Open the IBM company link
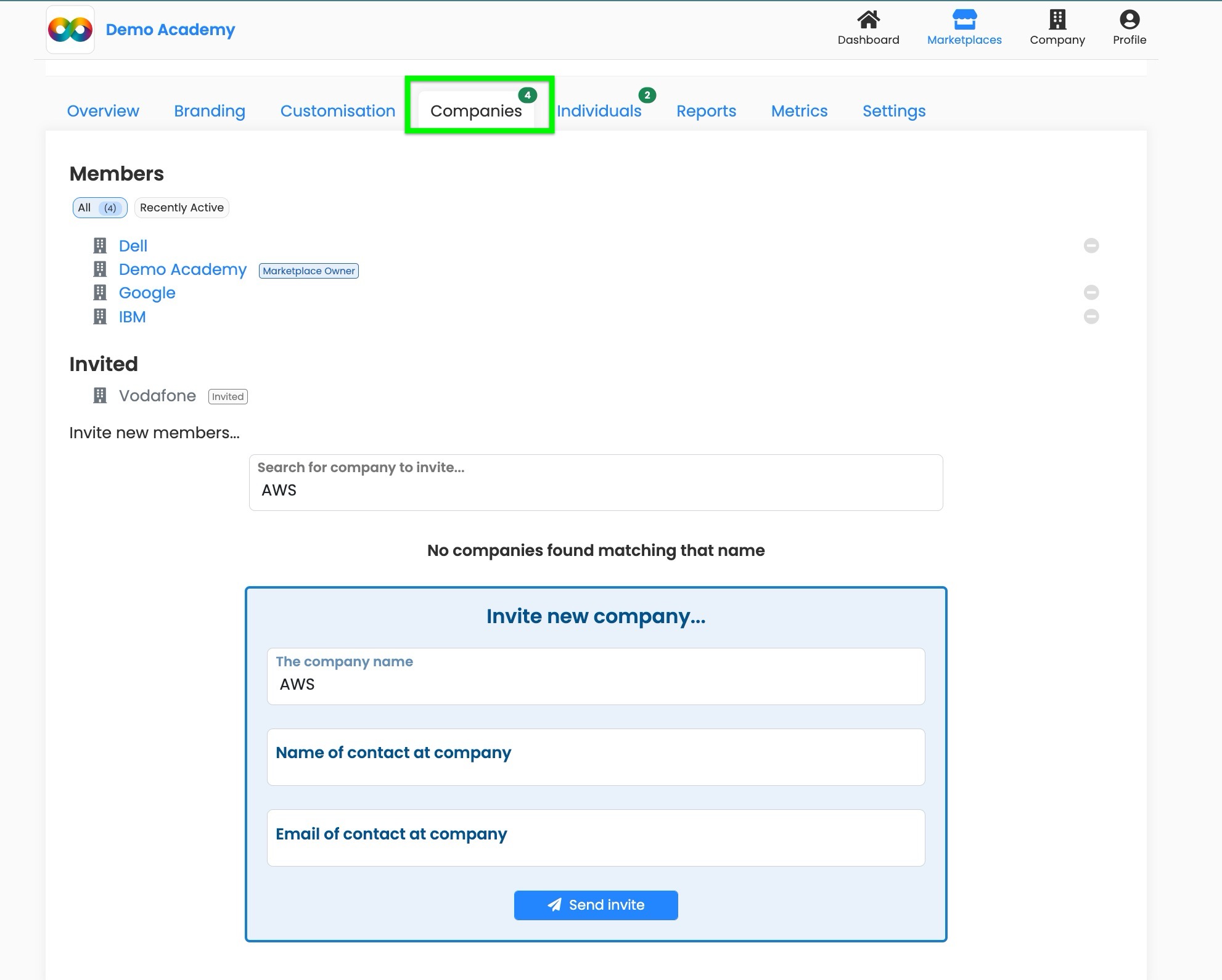This screenshot has height=980, width=1222. (133, 317)
